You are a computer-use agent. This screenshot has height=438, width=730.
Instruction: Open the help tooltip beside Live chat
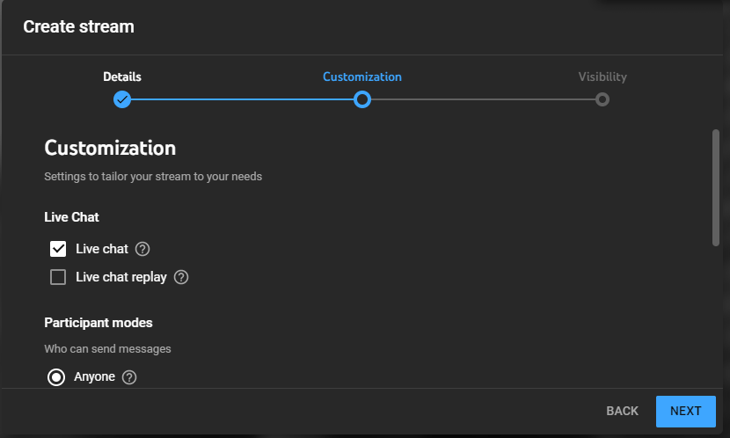[142, 249]
